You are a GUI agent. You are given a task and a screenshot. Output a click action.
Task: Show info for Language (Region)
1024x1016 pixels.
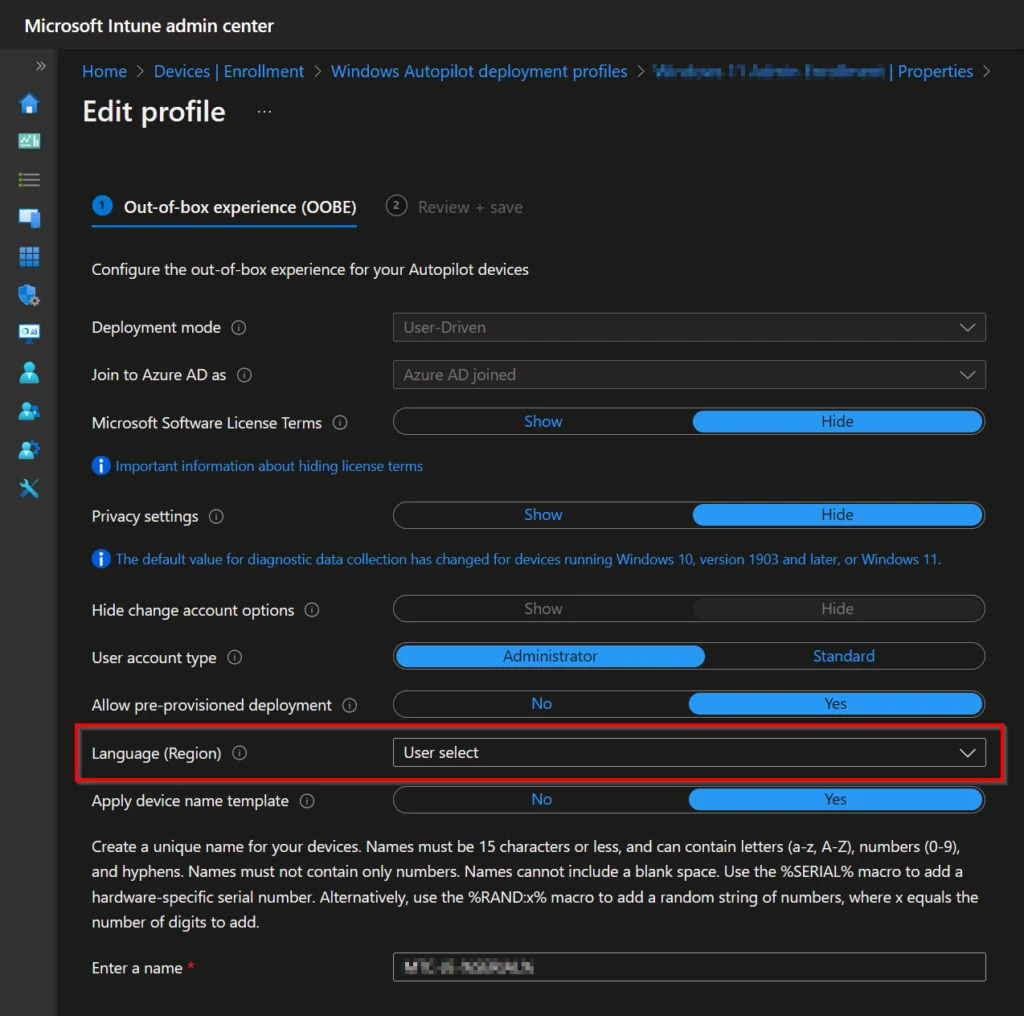pos(240,754)
